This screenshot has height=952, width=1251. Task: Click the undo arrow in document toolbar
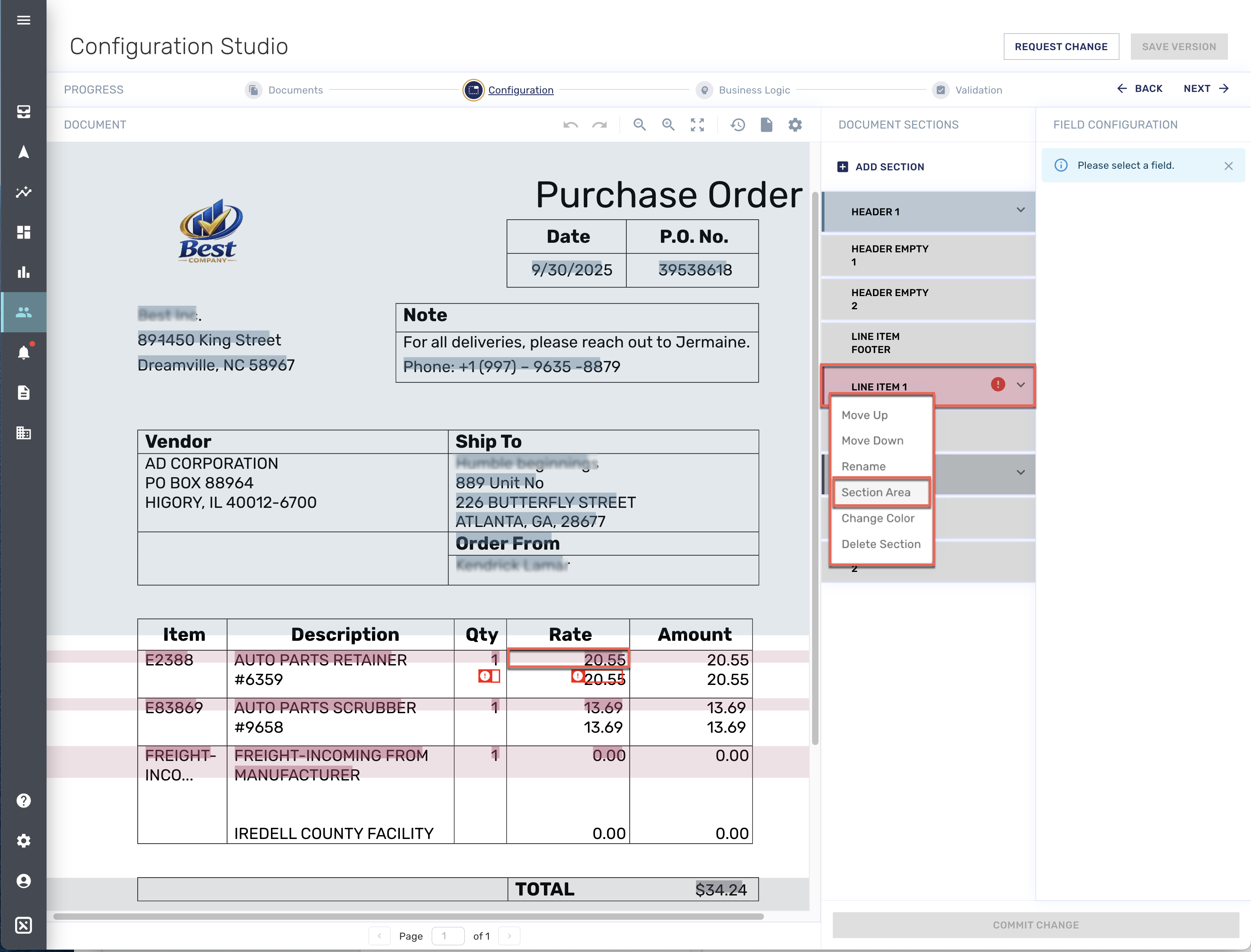click(570, 125)
